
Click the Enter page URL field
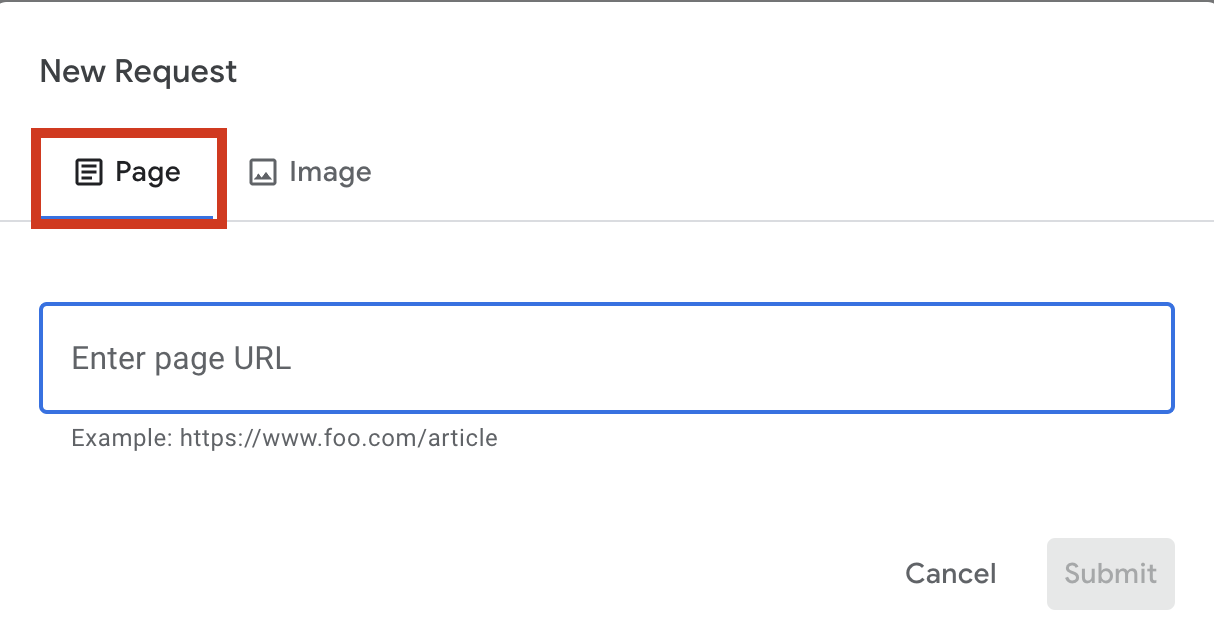click(x=606, y=358)
